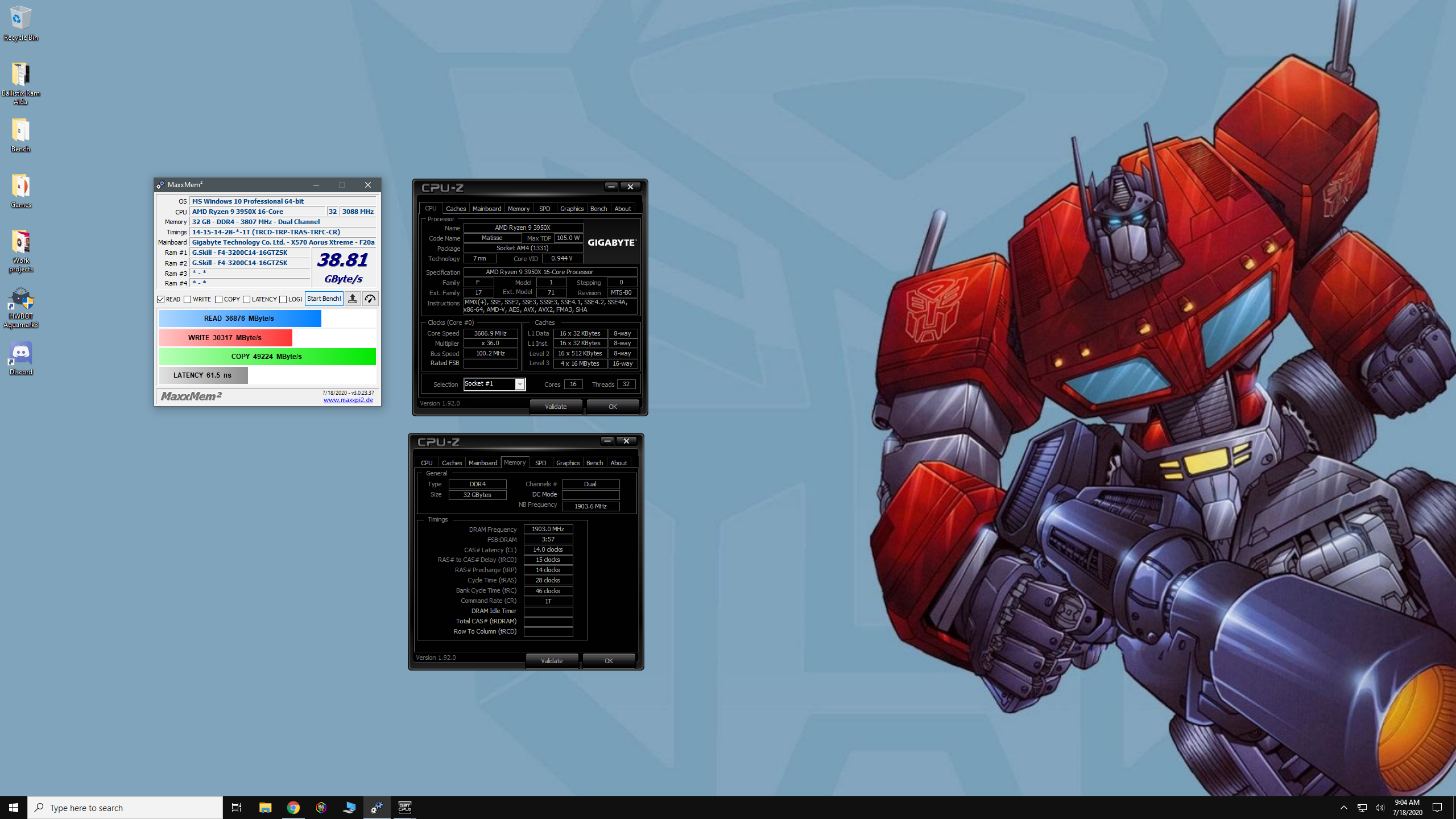The width and height of the screenshot is (1456, 819).
Task: Open the Work projects folder icon
Action: (20, 251)
